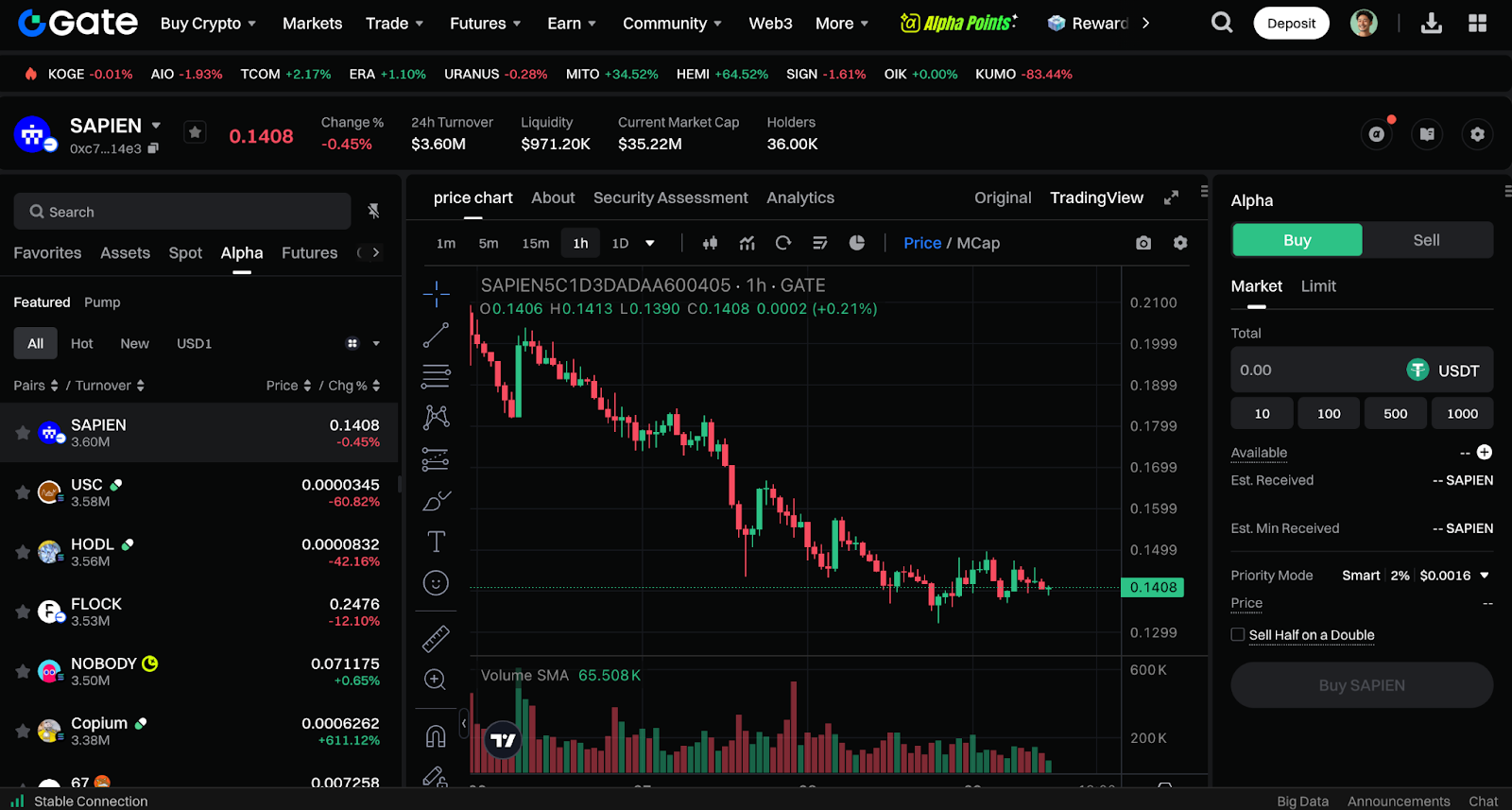Open the chart indicators button
Viewport: 1512px width, 810px height.
pos(747,243)
